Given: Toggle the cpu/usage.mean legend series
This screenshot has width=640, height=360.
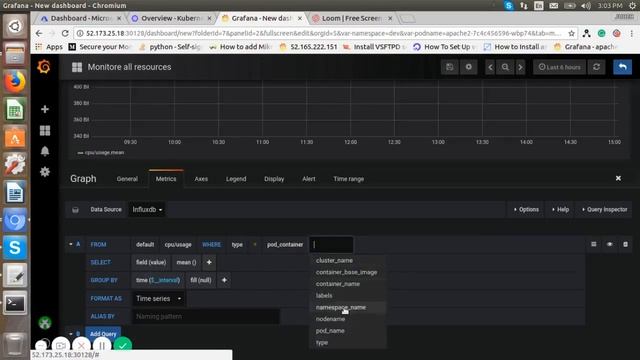Looking at the screenshot, I should click(x=104, y=153).
